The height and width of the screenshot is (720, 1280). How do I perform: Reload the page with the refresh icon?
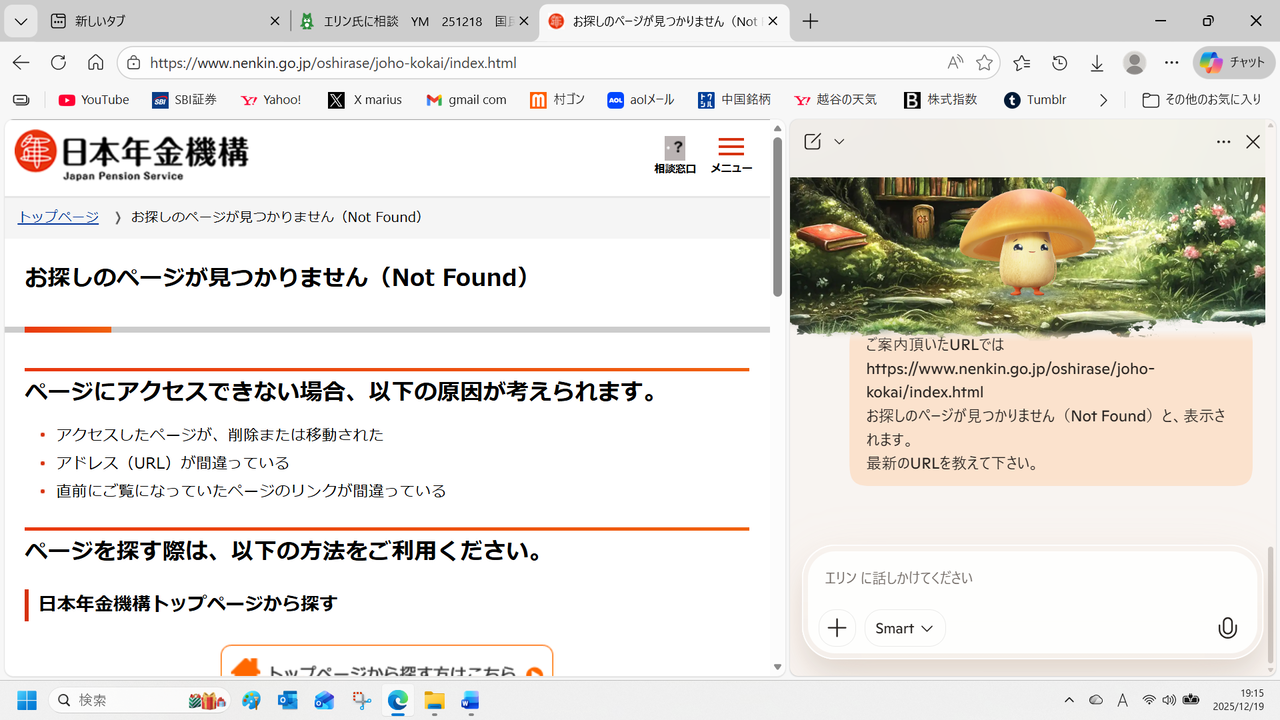[x=58, y=63]
